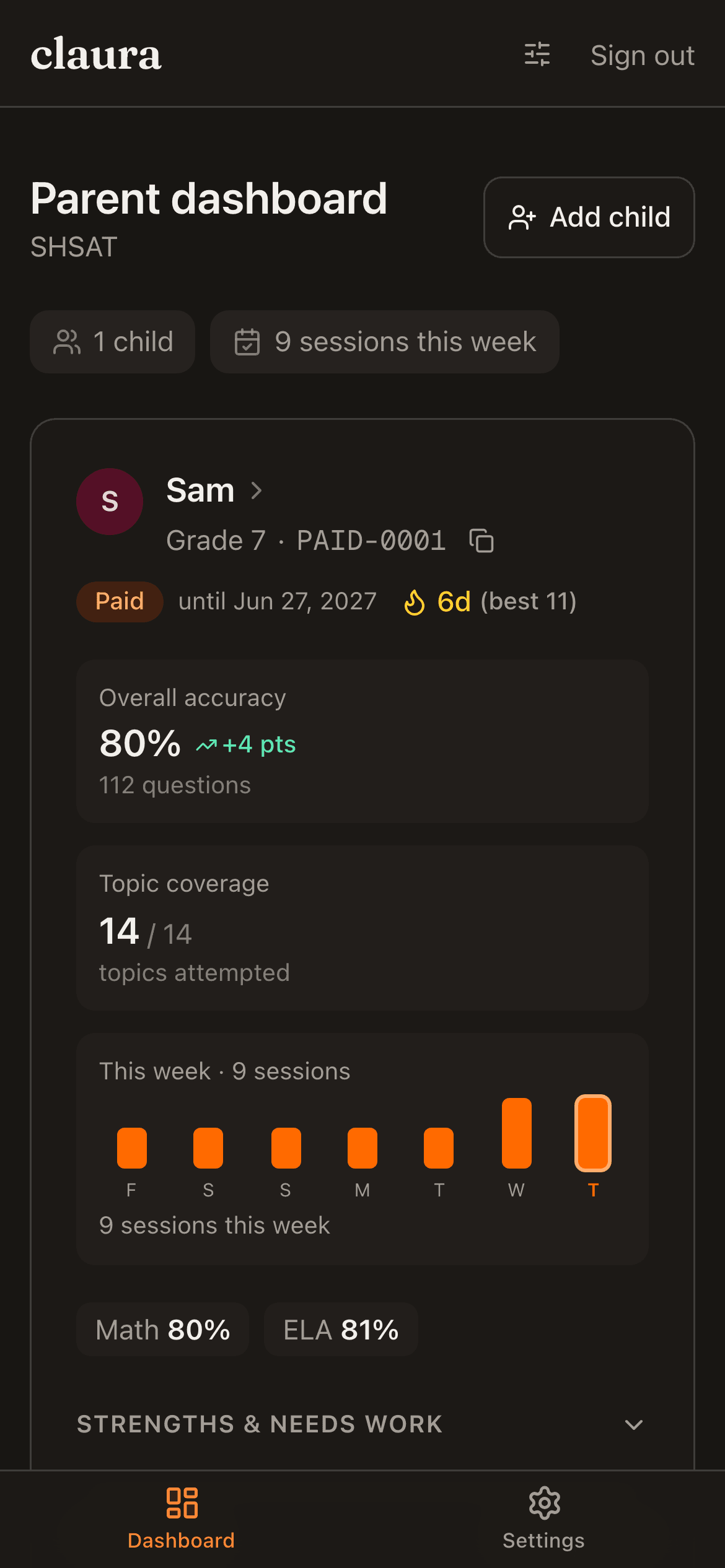
Task: Click the Dashboard grid icon
Action: pos(182,1503)
